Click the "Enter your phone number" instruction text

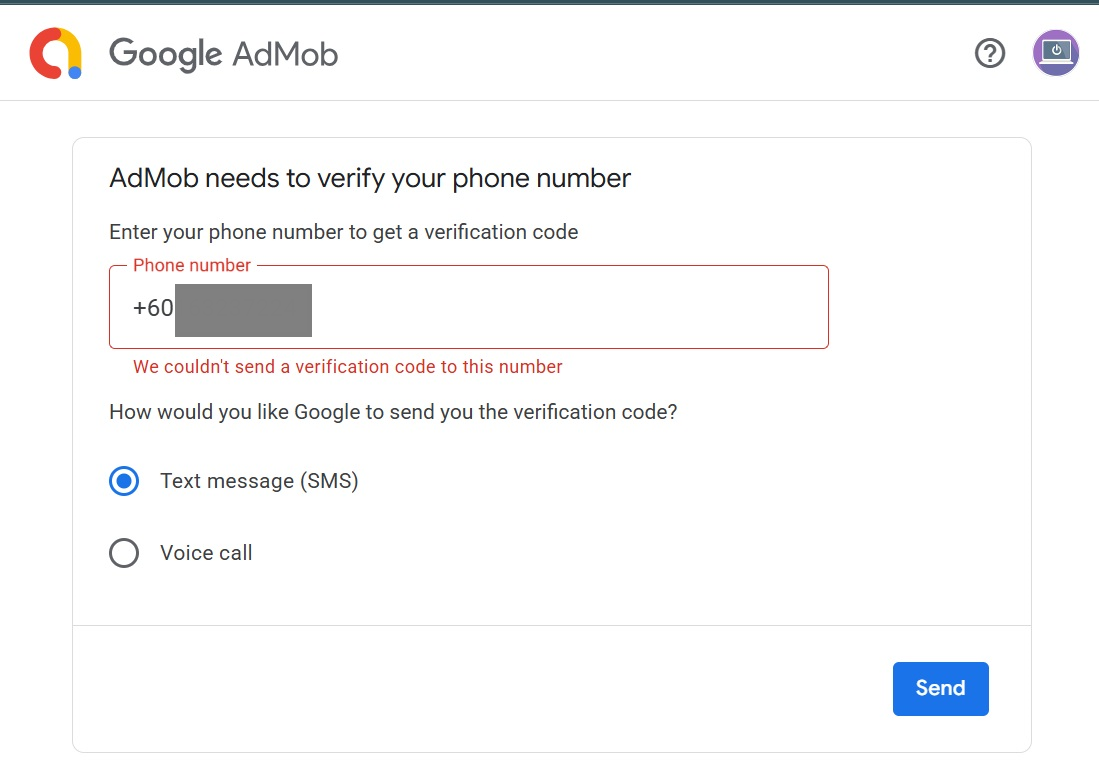pos(344,232)
